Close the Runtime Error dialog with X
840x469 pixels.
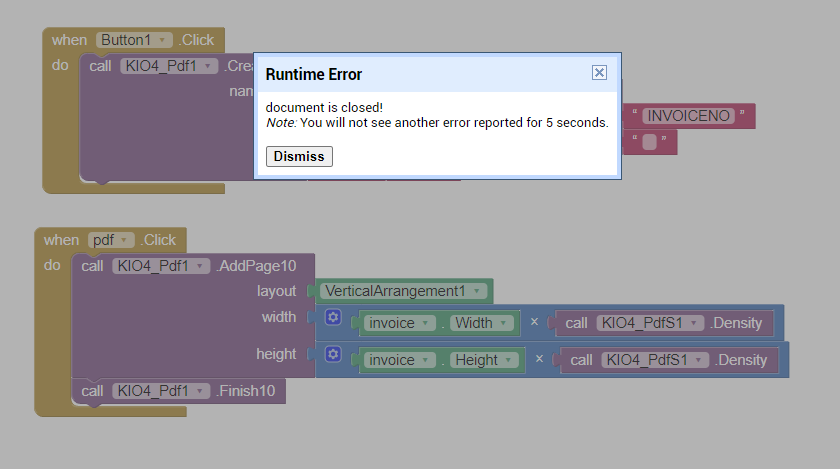tap(599, 72)
